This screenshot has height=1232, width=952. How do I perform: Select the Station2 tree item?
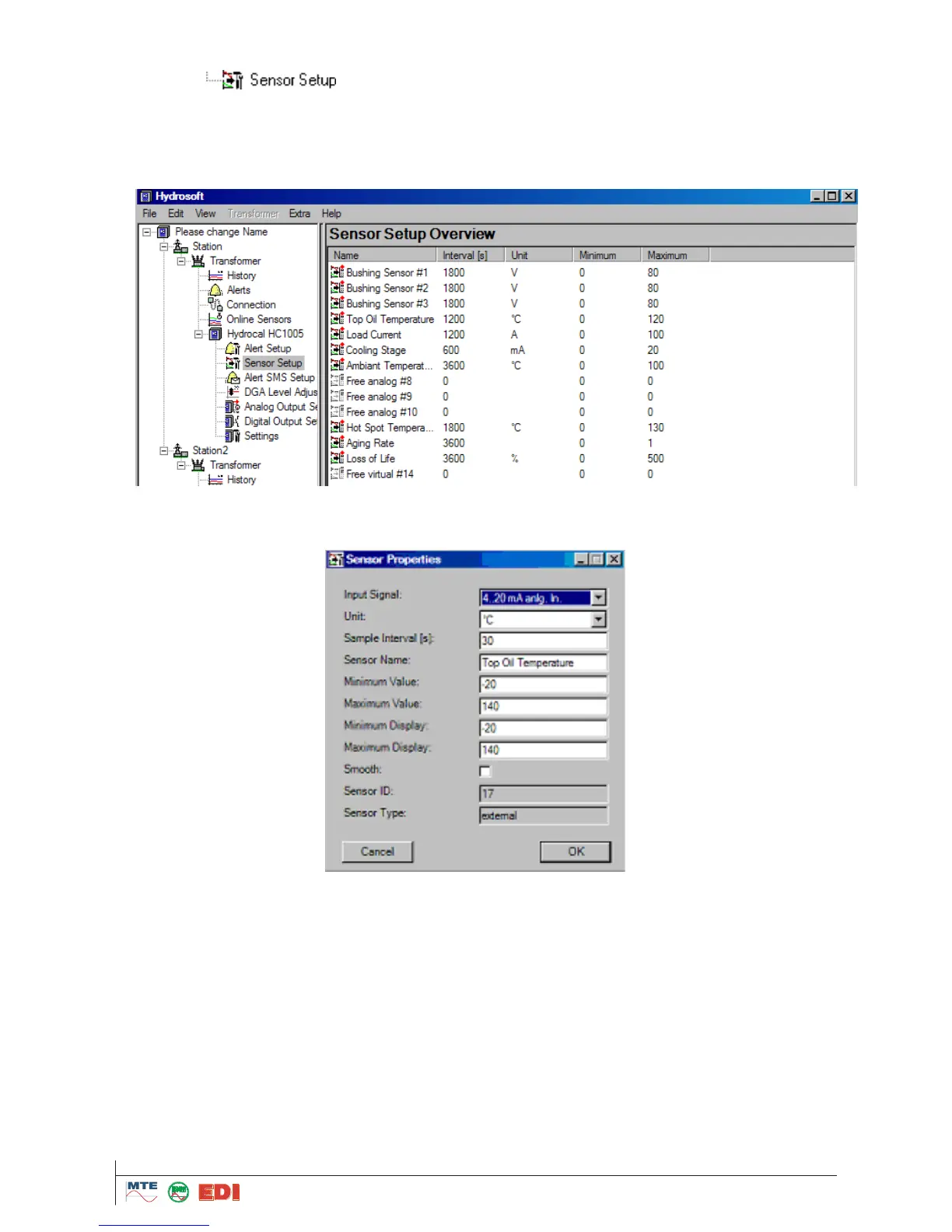pos(210,450)
